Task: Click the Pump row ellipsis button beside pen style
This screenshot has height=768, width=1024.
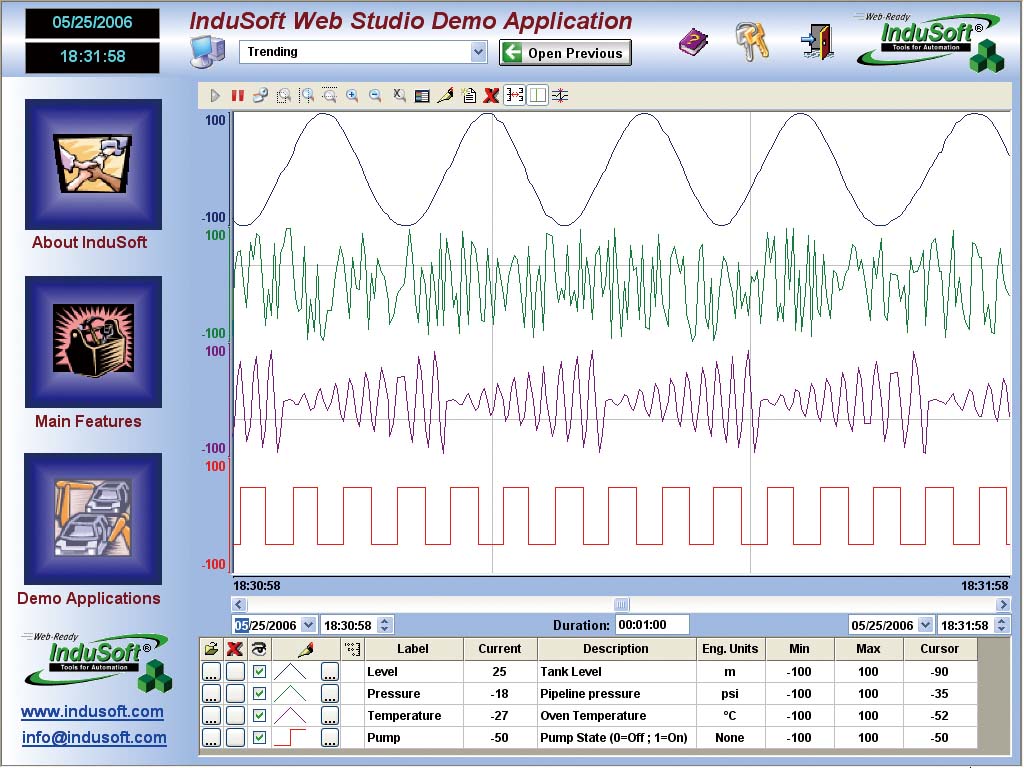Action: (x=330, y=738)
